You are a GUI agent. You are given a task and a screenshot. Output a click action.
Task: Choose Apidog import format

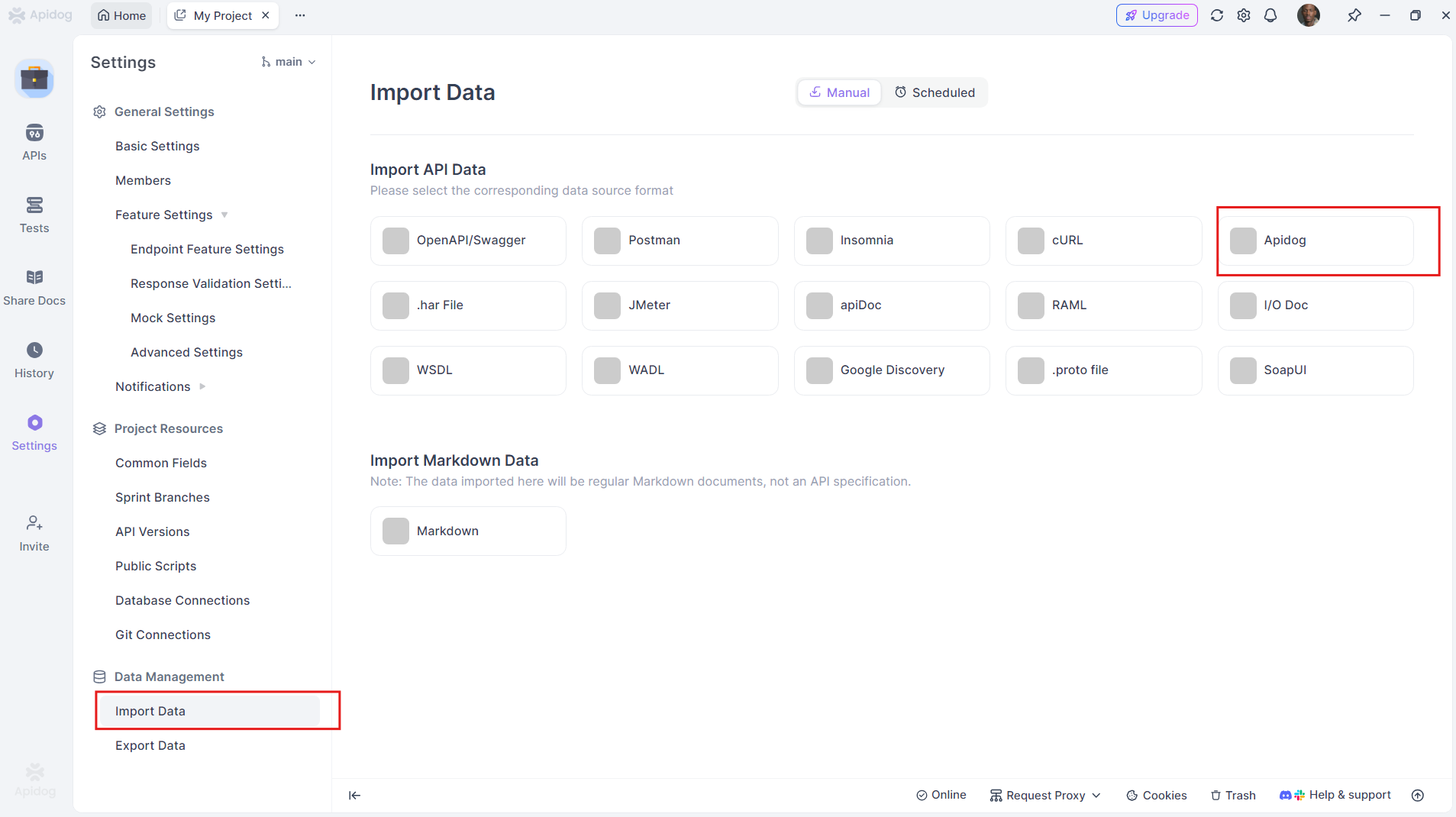1316,241
